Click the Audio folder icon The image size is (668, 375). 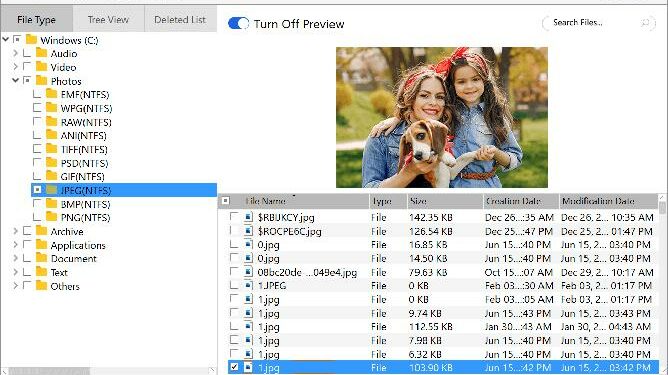(x=41, y=53)
